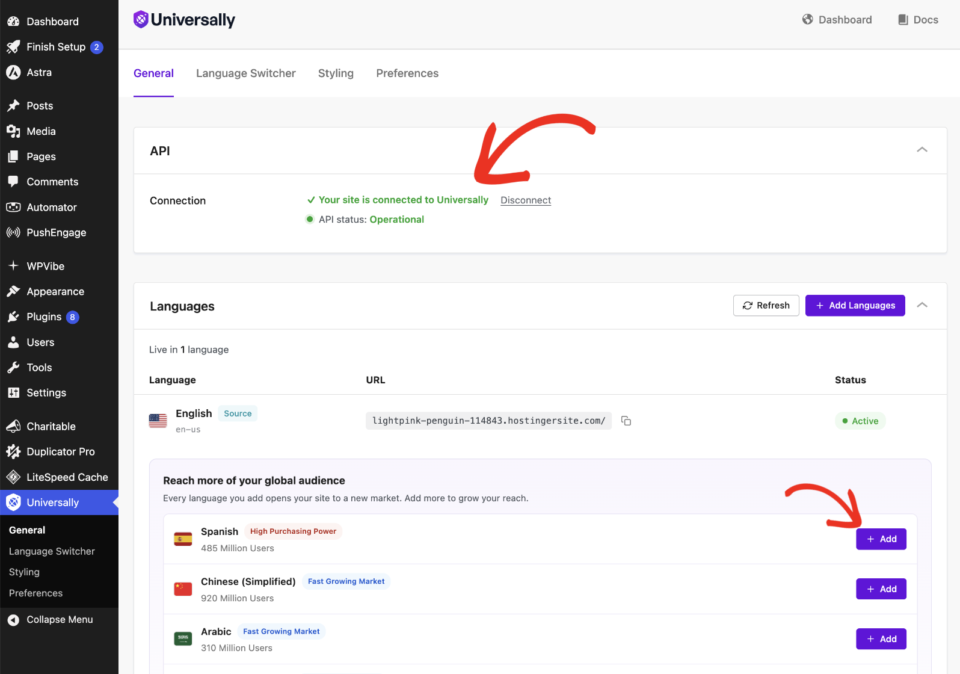This screenshot has width=960, height=674.
Task: Click the Active status badge
Action: (x=860, y=421)
